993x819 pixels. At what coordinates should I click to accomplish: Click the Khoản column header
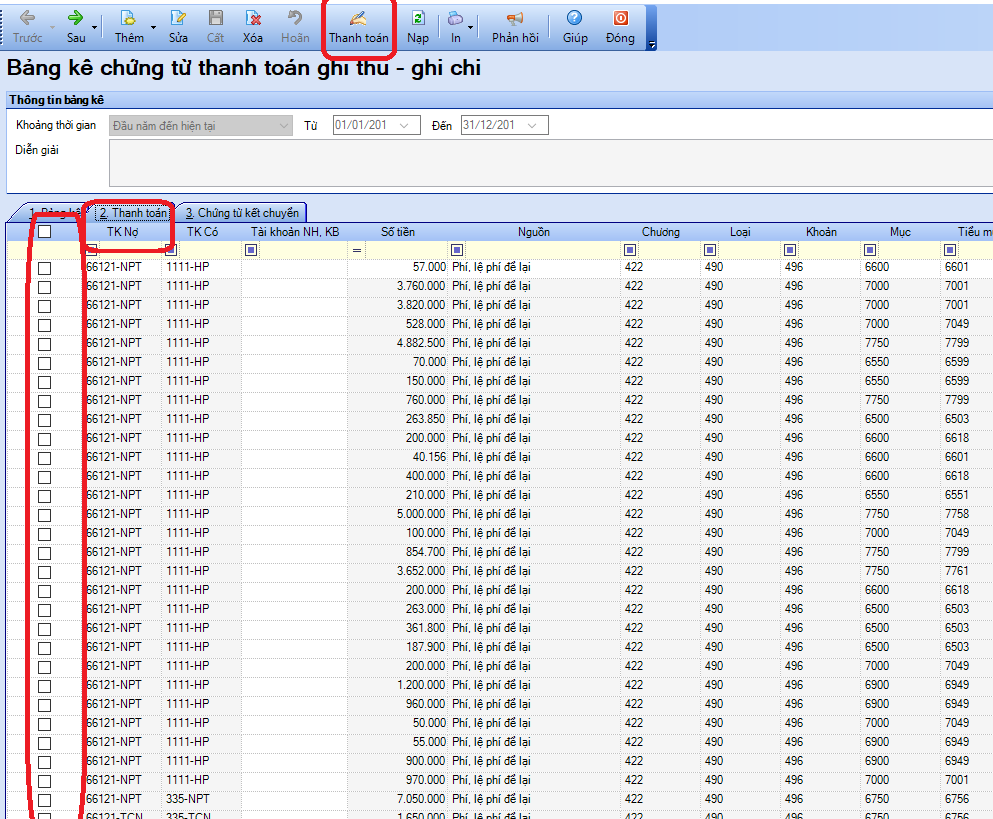[x=821, y=232]
